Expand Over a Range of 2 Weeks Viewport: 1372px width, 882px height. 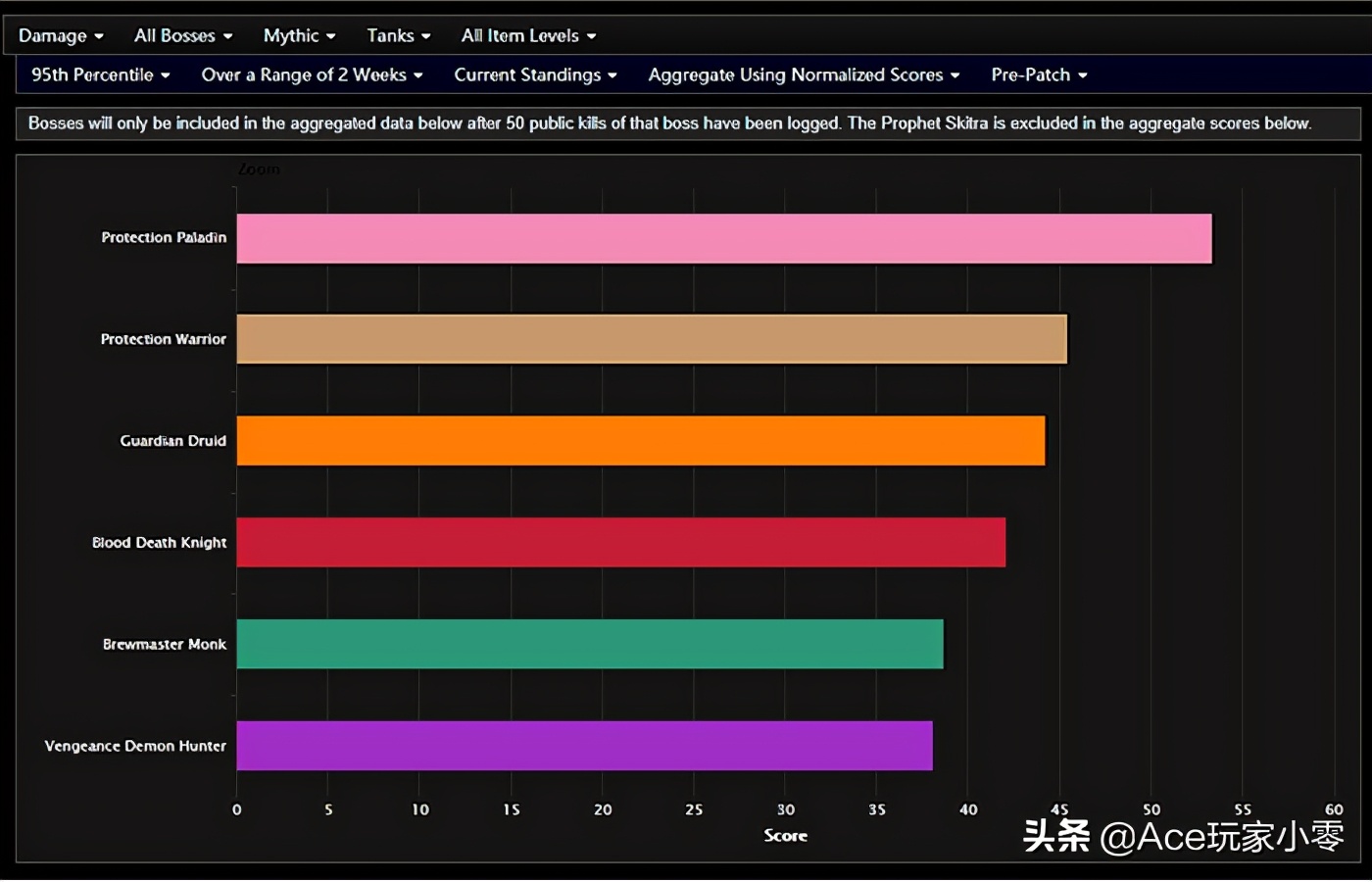(x=313, y=75)
